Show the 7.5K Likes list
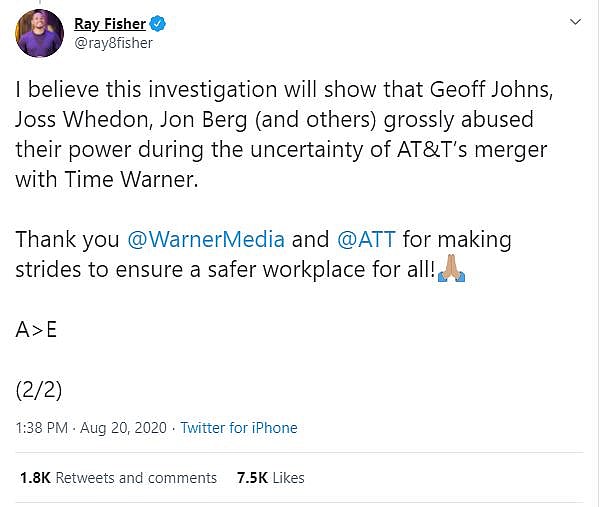Screen dimensions: 606x507 click(270, 478)
